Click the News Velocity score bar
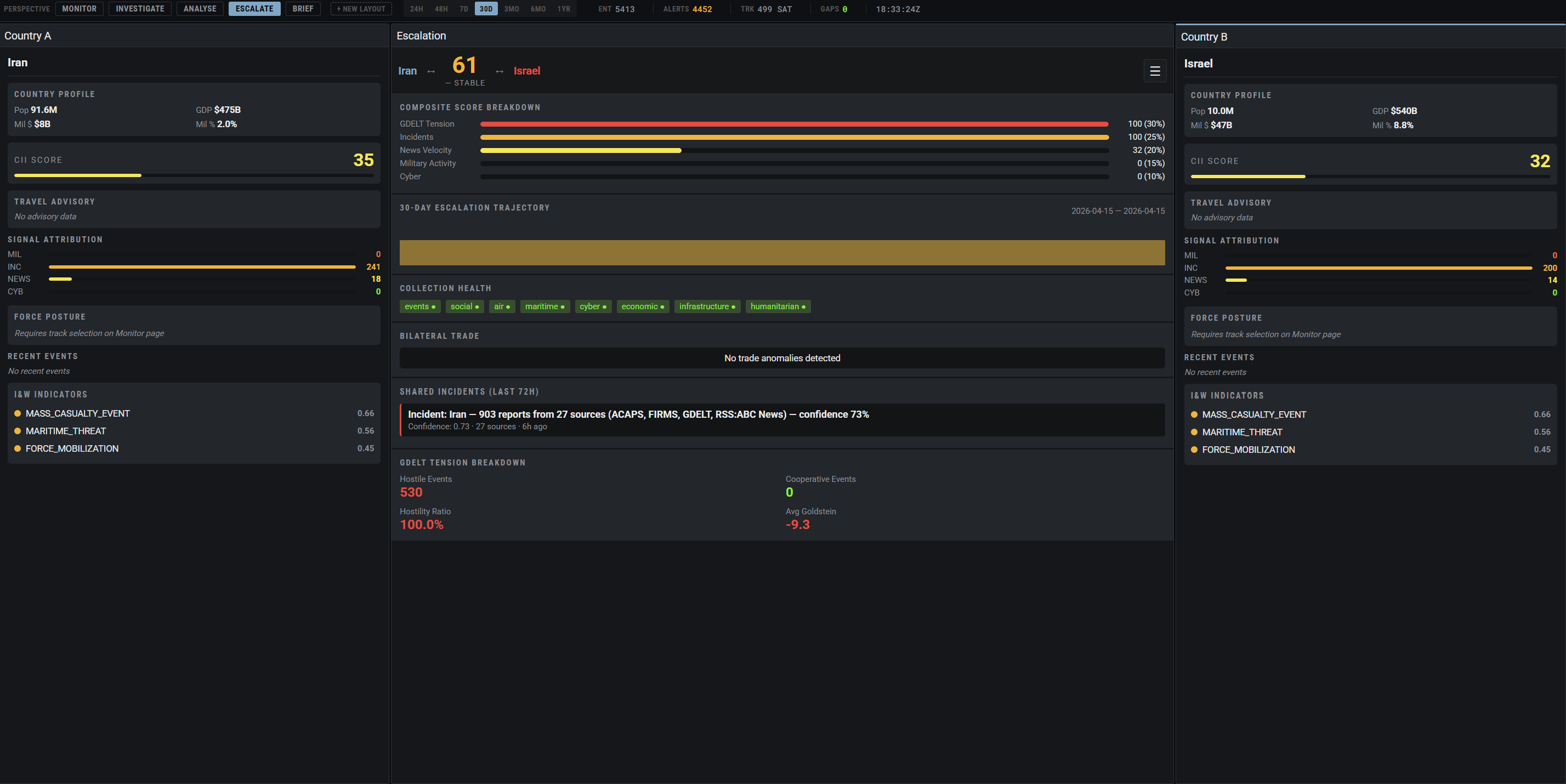Viewport: 1566px width, 784px height. [x=794, y=150]
